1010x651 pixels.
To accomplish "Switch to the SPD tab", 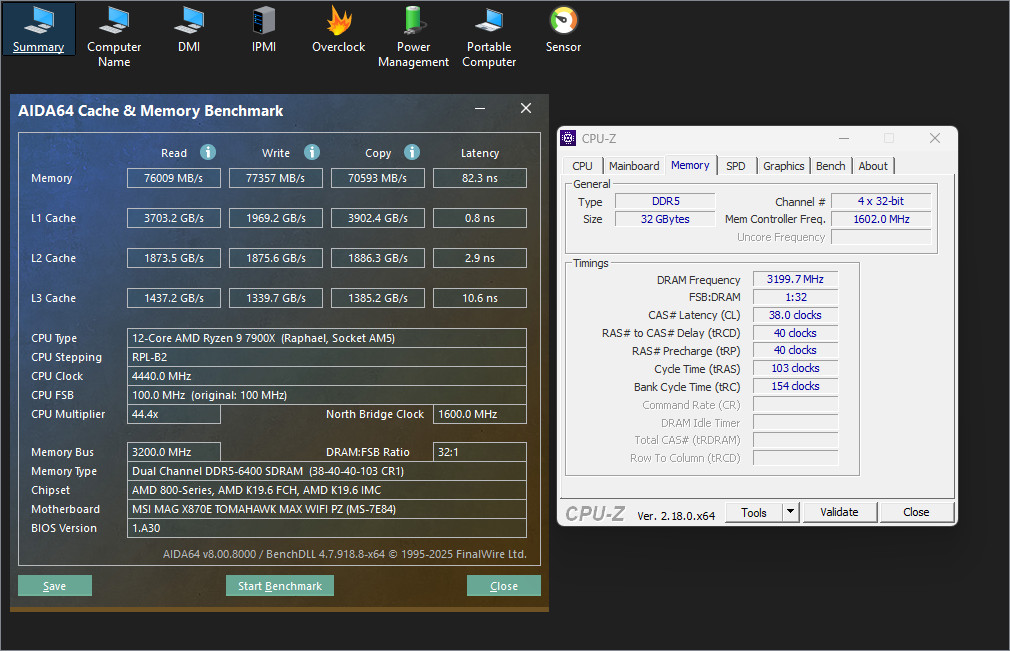I will click(x=735, y=166).
